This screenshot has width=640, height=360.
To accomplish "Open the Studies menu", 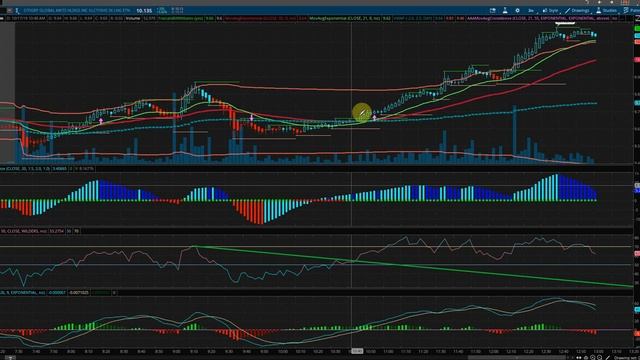I will click(x=607, y=10).
